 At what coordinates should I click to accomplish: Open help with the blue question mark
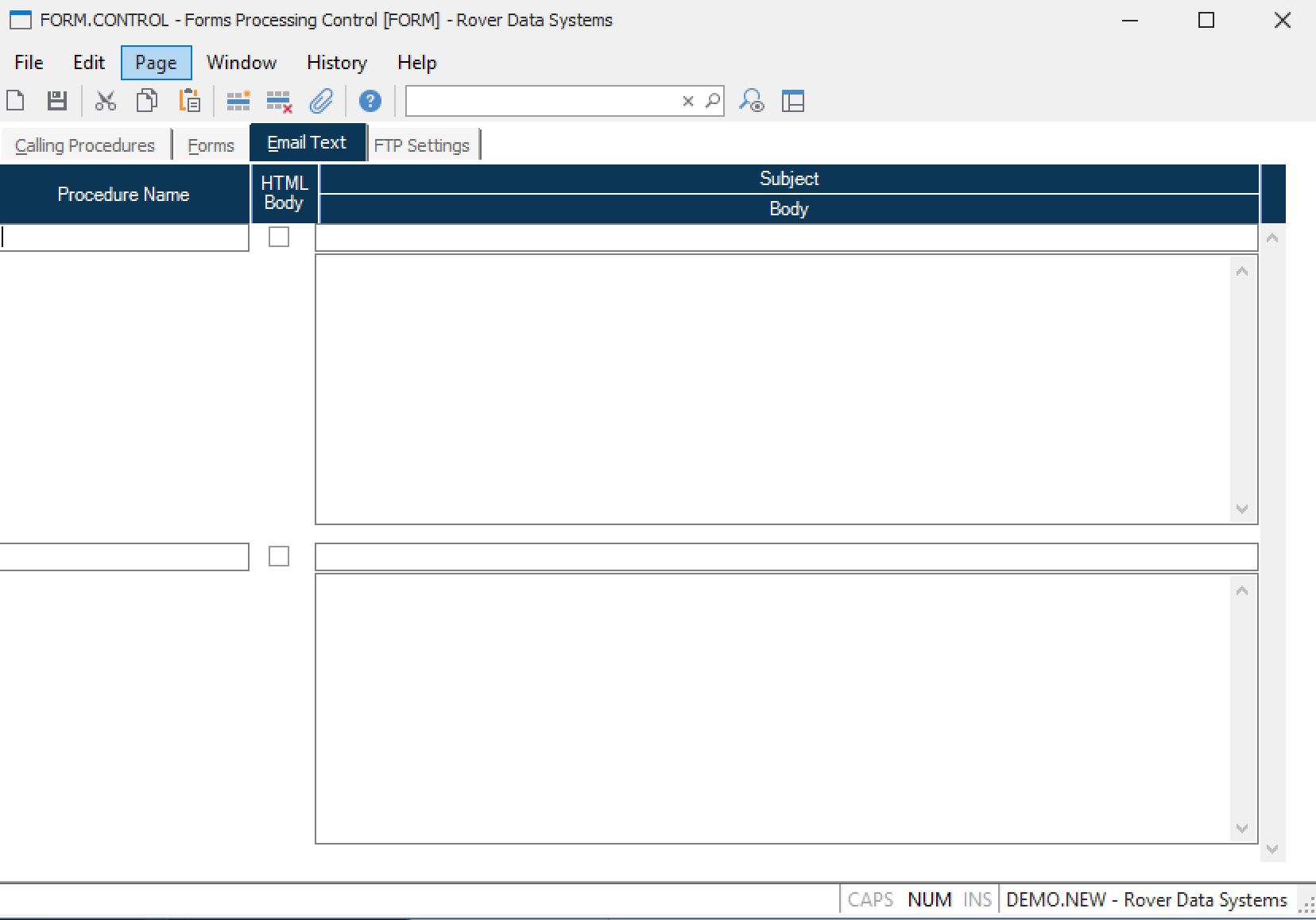point(370,101)
